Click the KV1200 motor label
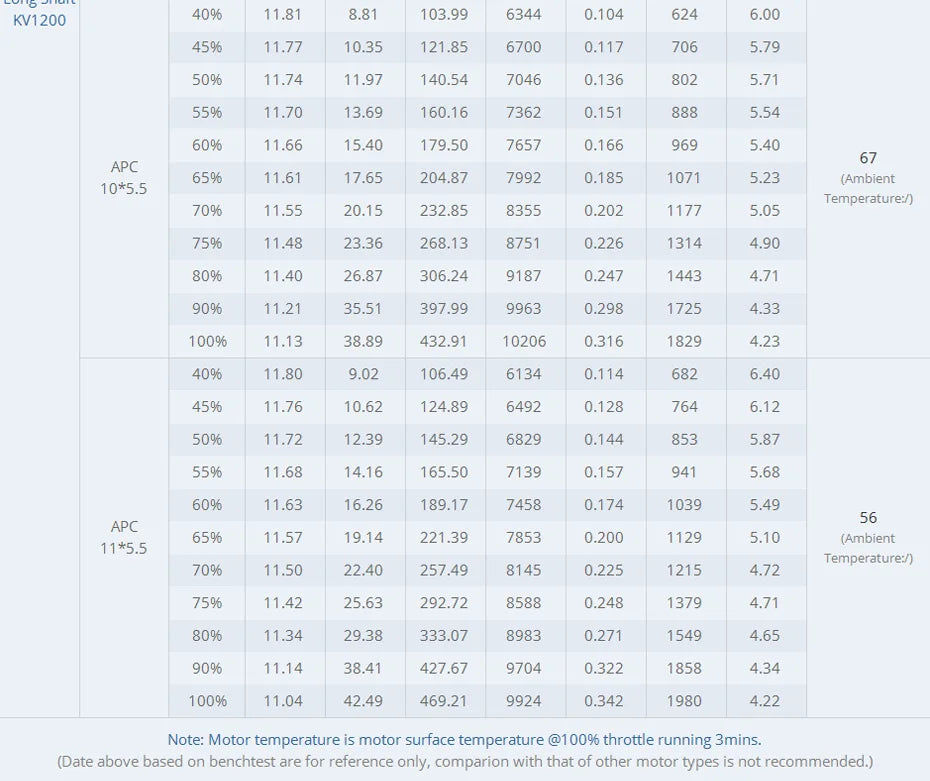This screenshot has height=781, width=930. (x=40, y=20)
